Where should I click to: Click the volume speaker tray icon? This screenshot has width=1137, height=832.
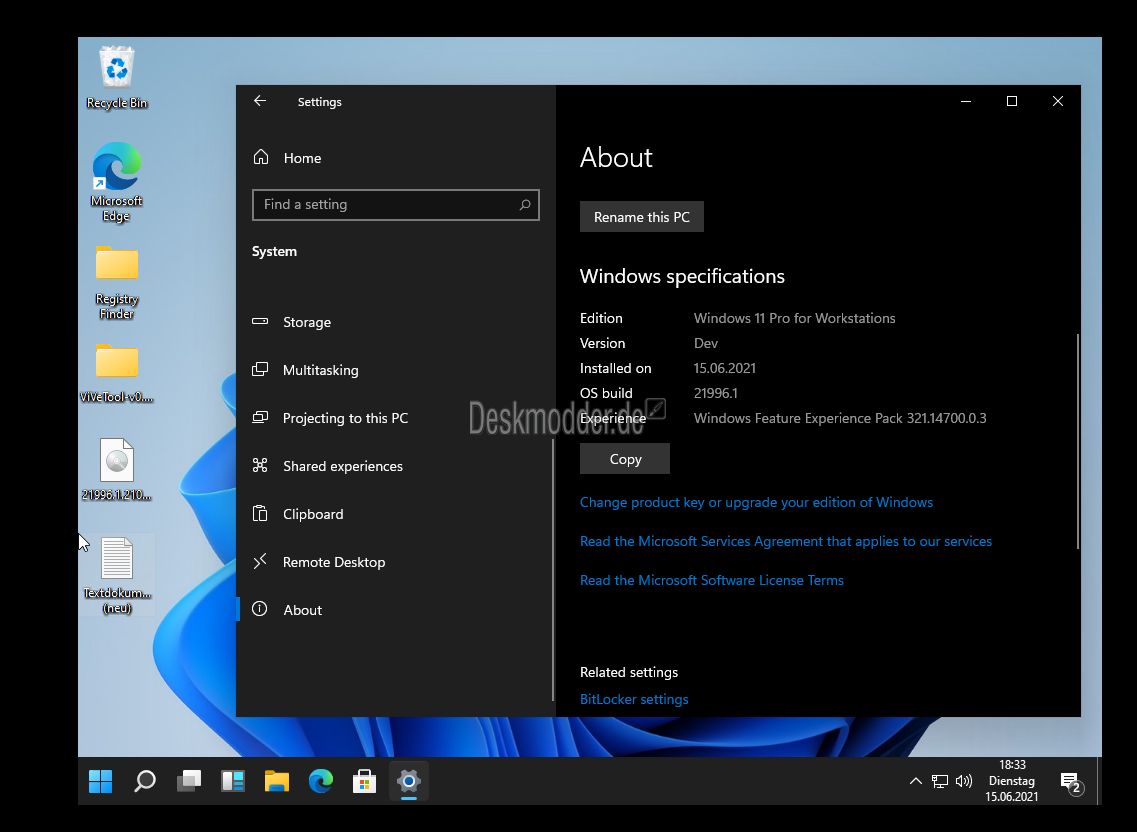click(x=964, y=781)
